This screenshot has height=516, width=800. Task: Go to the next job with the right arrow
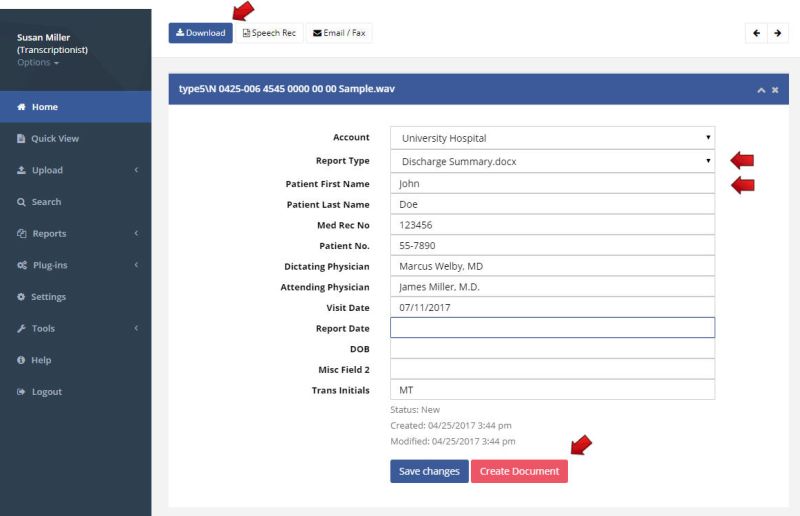tap(778, 34)
